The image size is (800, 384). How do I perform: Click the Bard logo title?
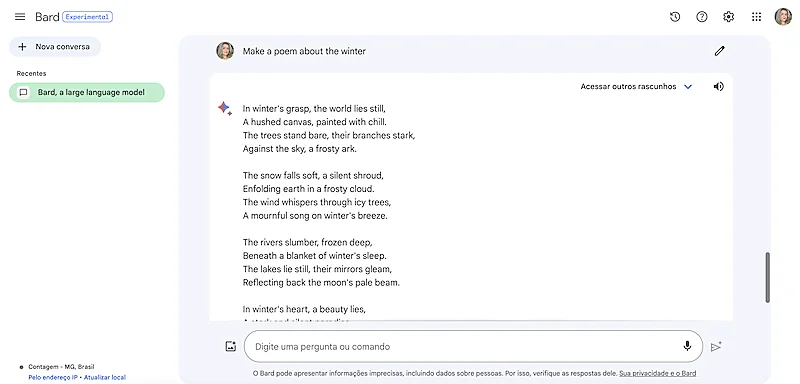point(47,17)
